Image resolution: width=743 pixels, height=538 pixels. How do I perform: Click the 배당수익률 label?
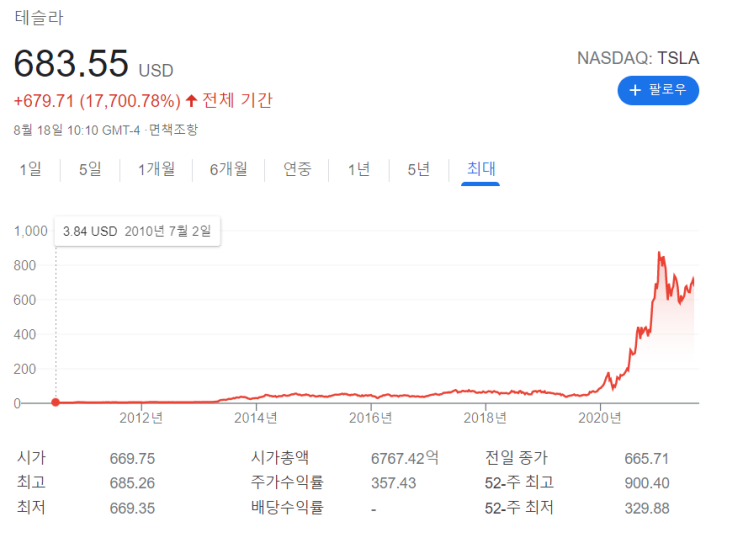[x=287, y=507]
